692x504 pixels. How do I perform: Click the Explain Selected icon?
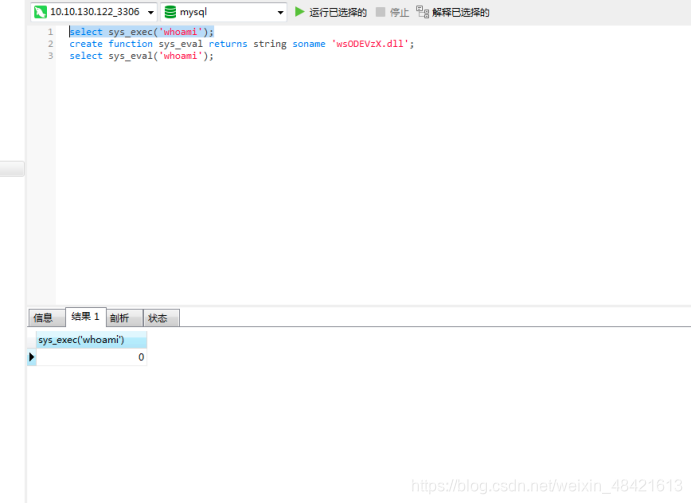click(x=422, y=12)
